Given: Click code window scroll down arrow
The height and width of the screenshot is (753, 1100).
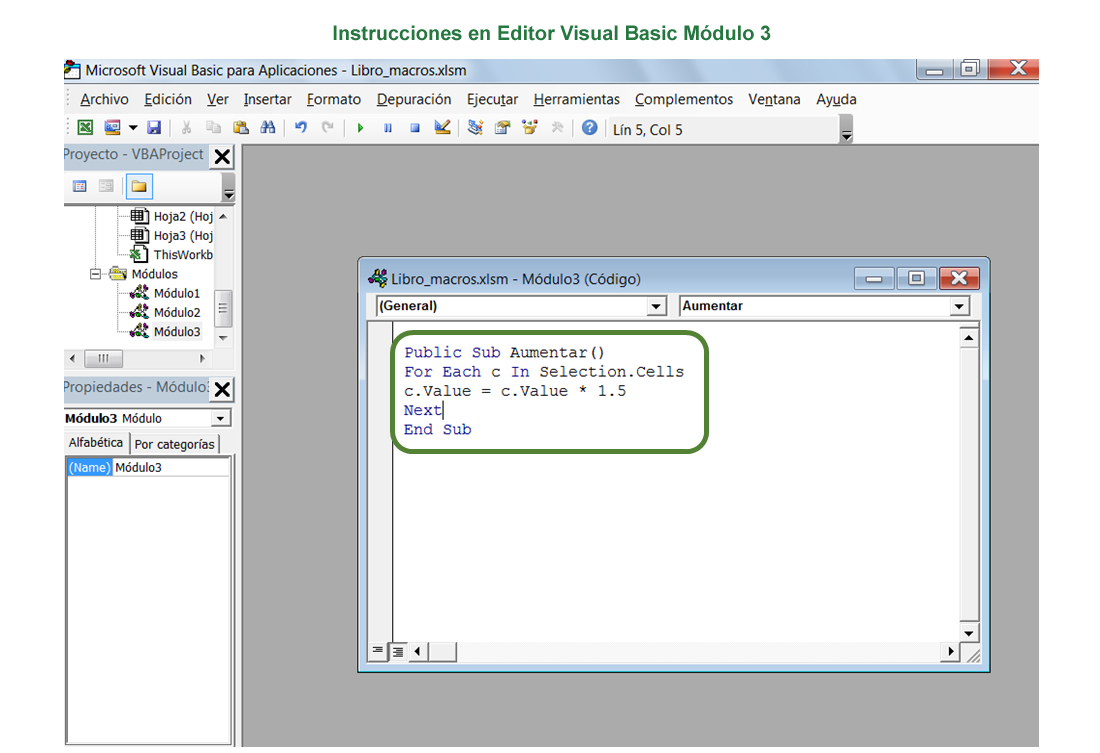Looking at the screenshot, I should click(969, 634).
